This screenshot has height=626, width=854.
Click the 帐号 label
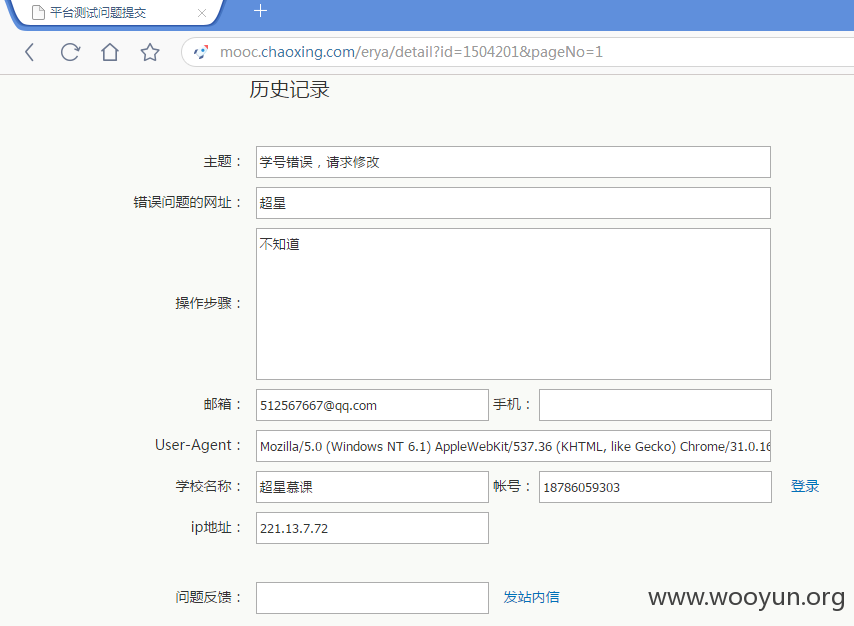pyautogui.click(x=512, y=486)
